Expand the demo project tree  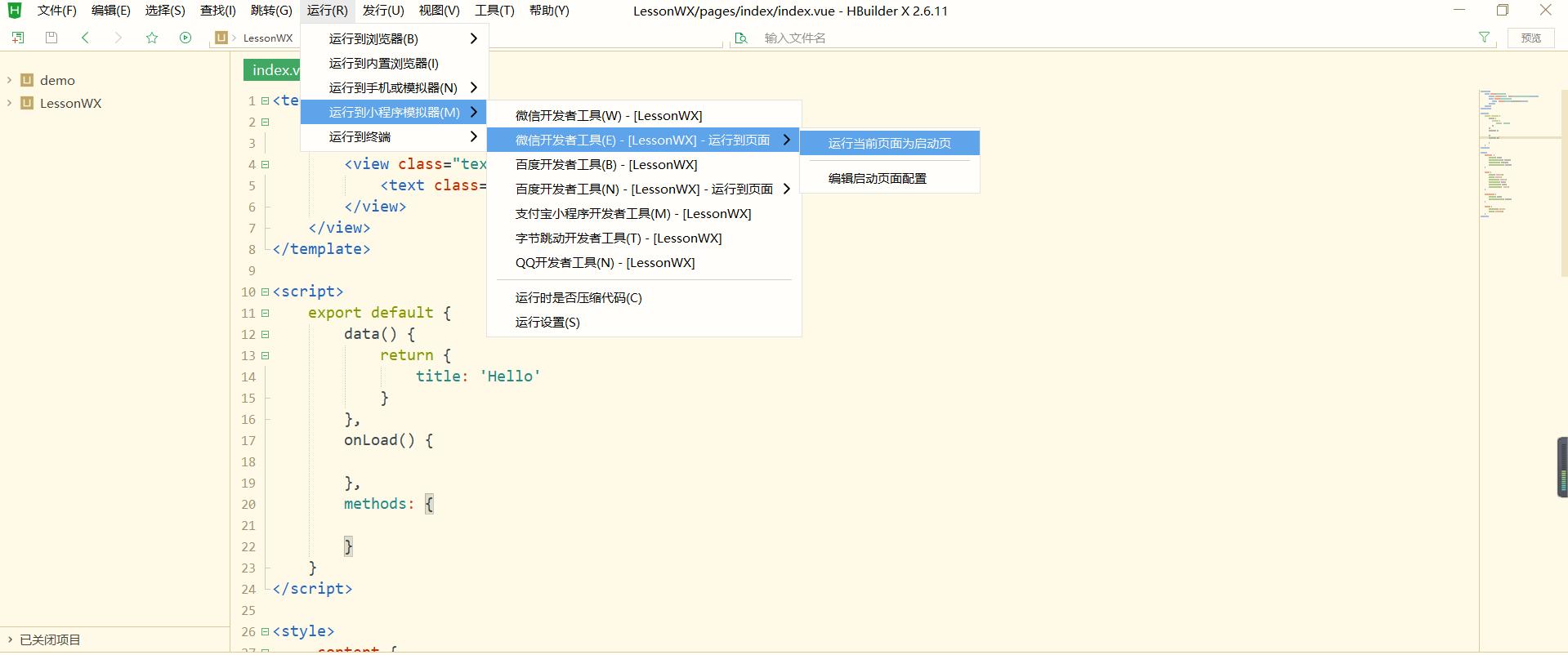(9, 80)
